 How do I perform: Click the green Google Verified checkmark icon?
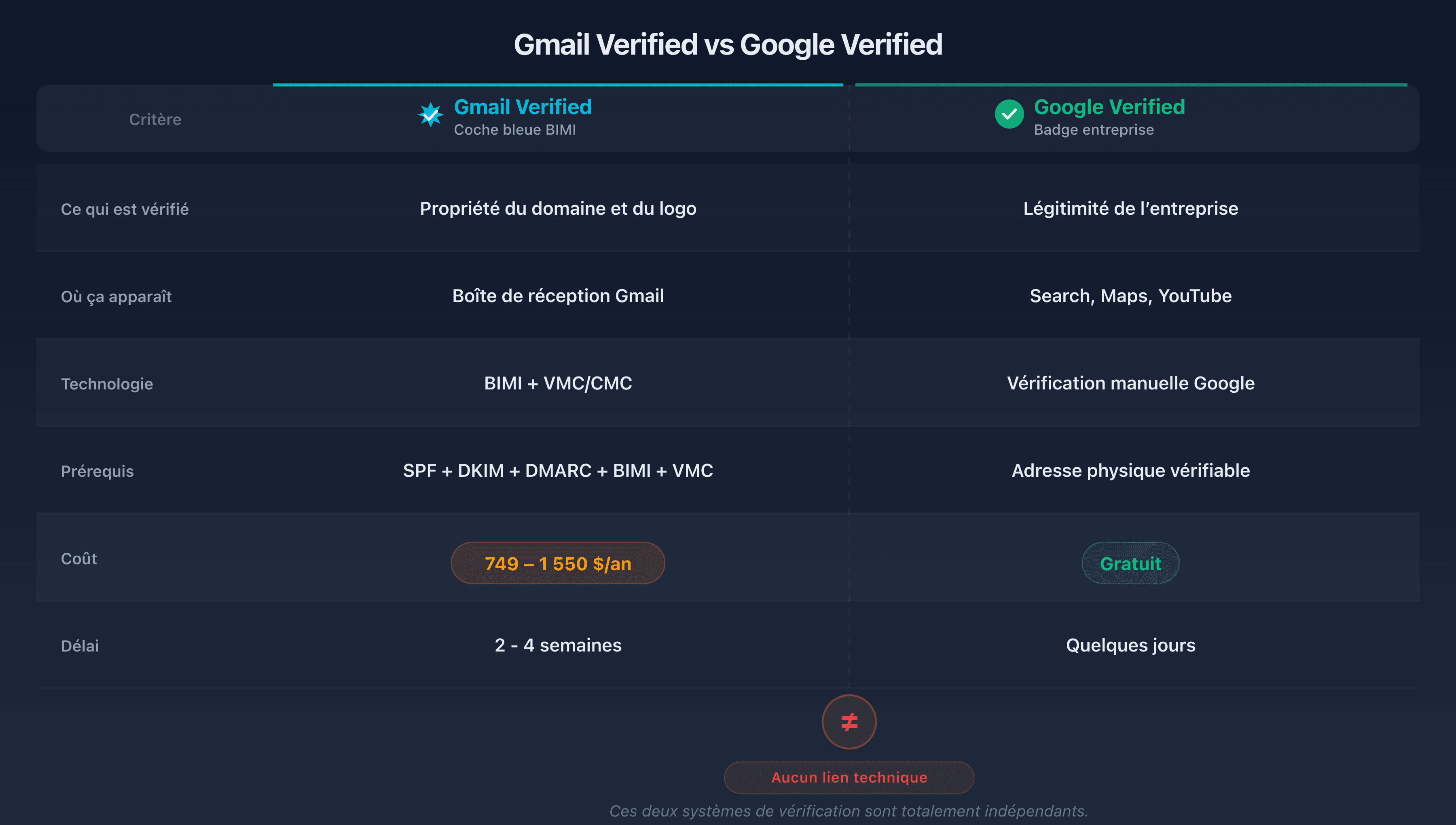point(1009,114)
